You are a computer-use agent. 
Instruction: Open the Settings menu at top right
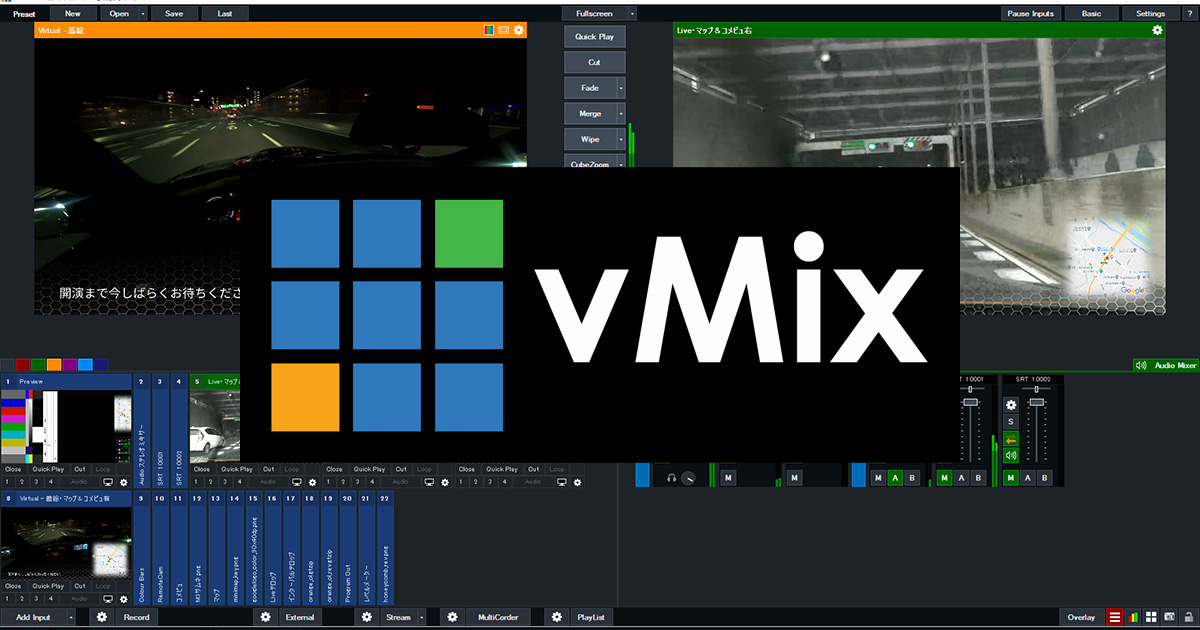tap(1150, 14)
